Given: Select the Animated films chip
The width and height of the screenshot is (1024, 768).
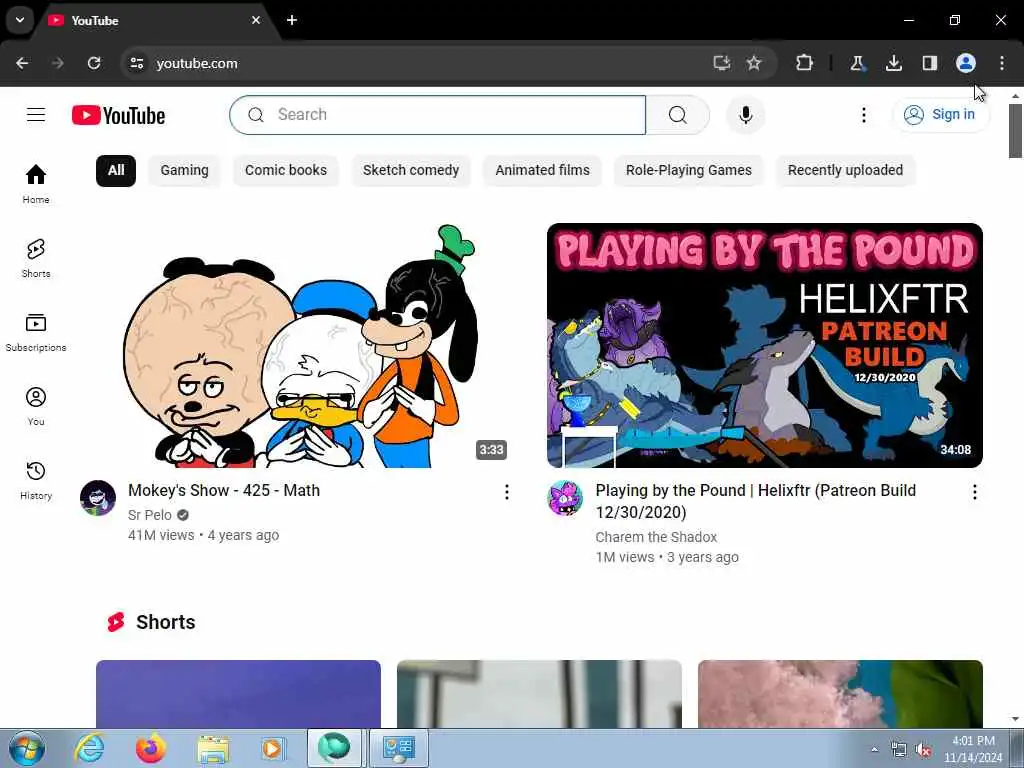Looking at the screenshot, I should click(542, 170).
